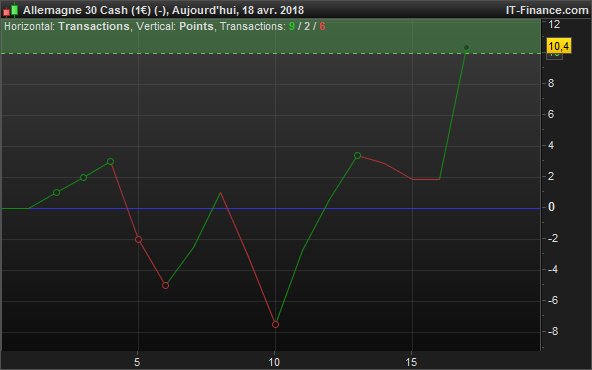Click the date 'Aujourd'hui, 18 avr. 2018'
This screenshot has width=592, height=370.
pyautogui.click(x=238, y=10)
